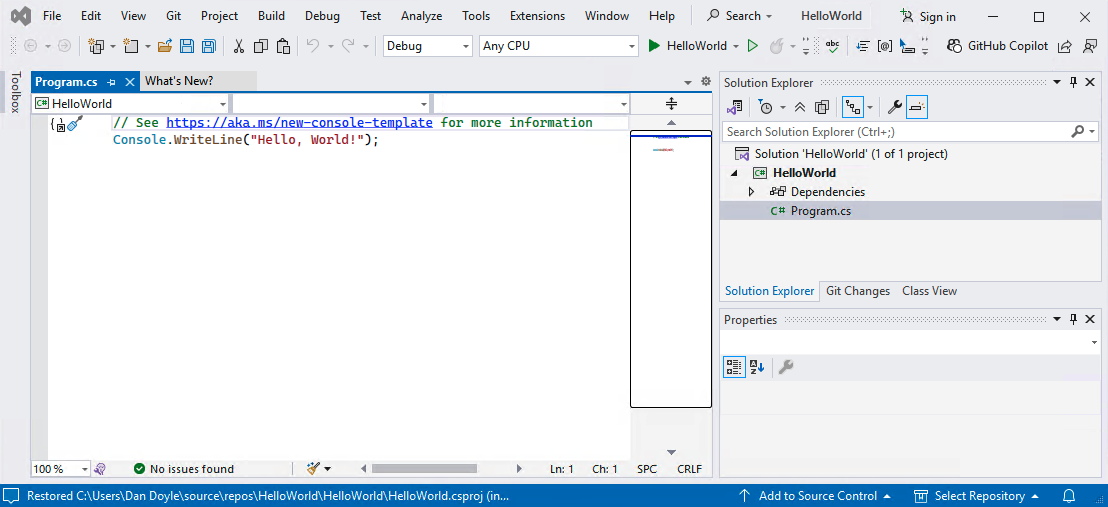Click Solution Explorer Properties wrench icon
1108x507 pixels.
895,107
